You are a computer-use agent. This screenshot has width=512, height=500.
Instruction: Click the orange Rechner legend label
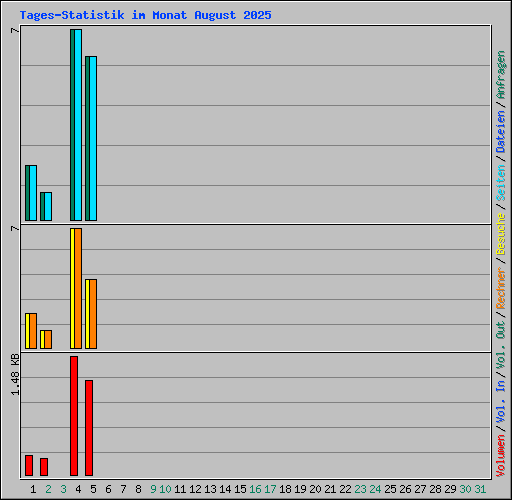pos(501,288)
